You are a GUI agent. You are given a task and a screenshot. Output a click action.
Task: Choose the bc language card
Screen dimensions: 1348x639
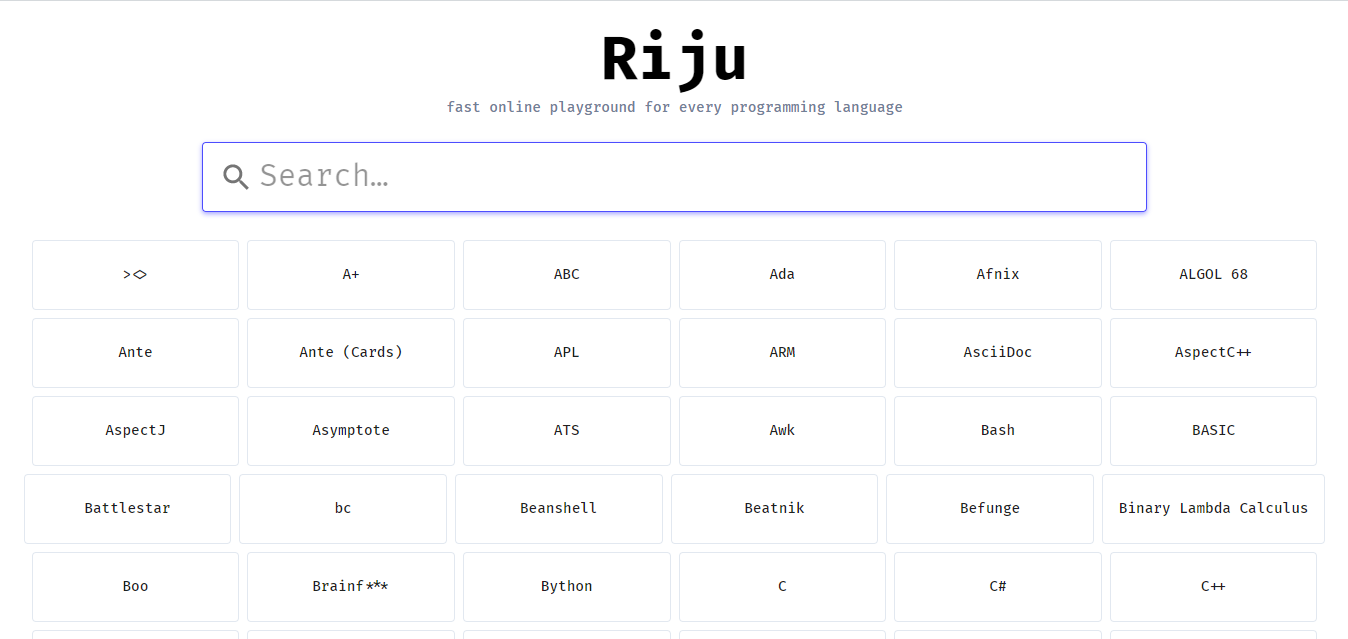point(343,509)
